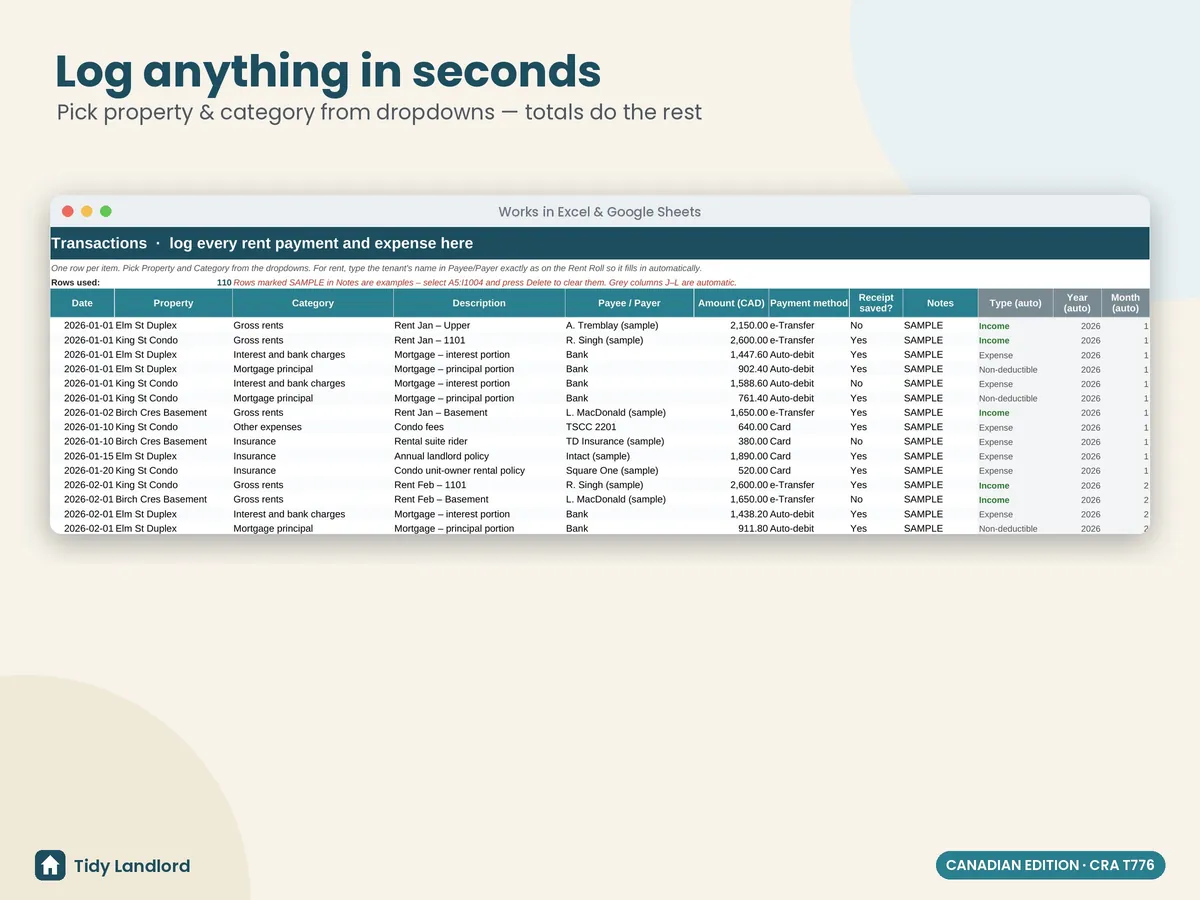Select the amount 520.00 cell
Image resolution: width=1200 pixels, height=900 pixels.
[731, 470]
